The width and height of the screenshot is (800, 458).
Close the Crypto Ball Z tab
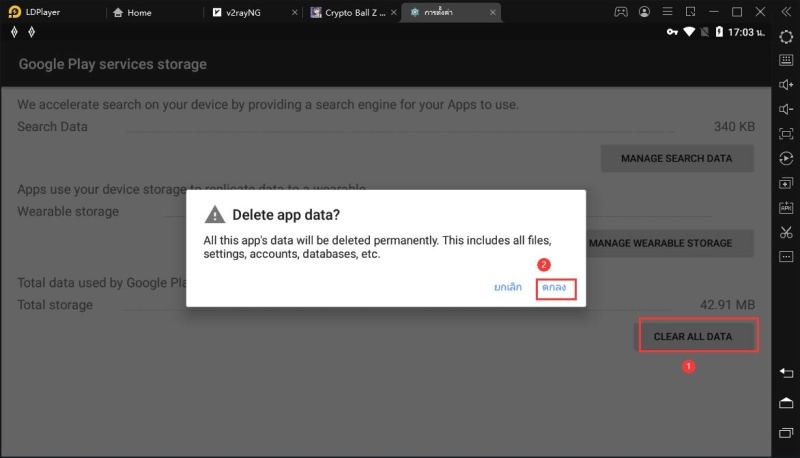click(x=393, y=12)
